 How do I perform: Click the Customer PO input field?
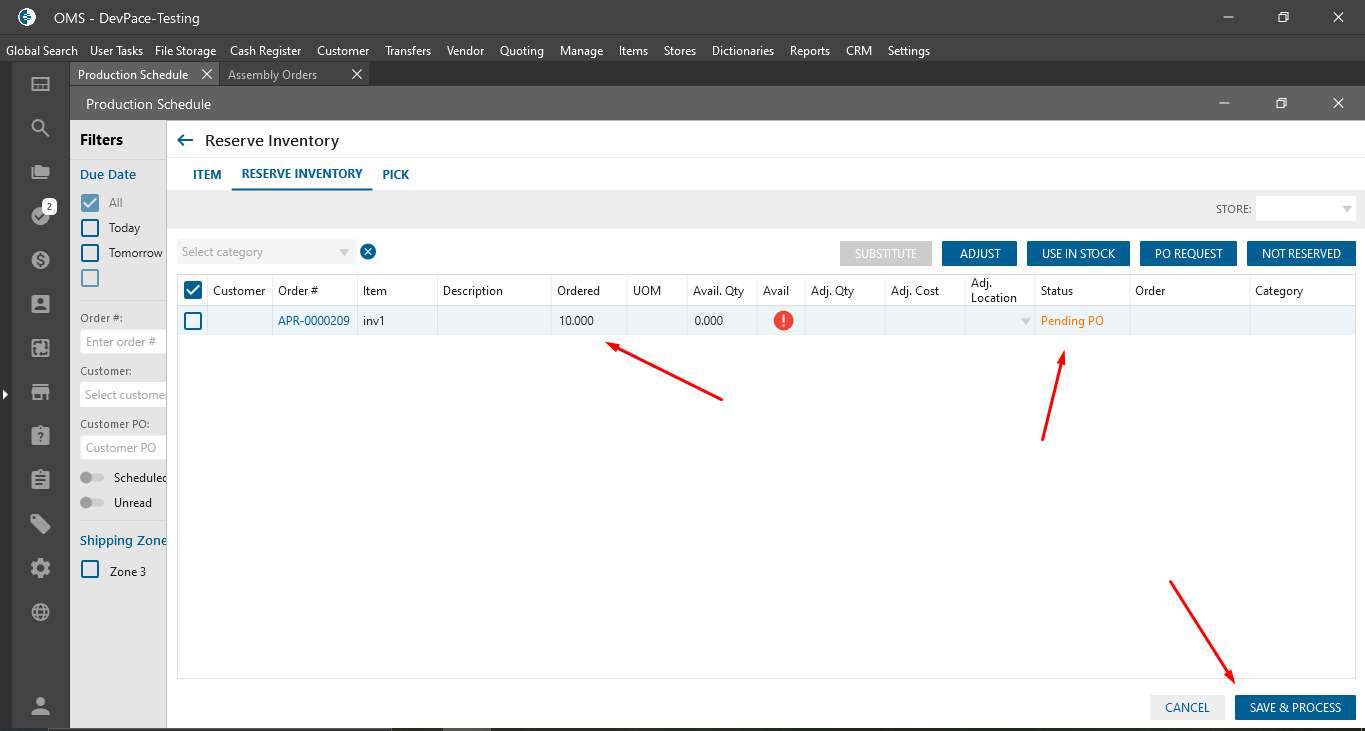click(123, 448)
